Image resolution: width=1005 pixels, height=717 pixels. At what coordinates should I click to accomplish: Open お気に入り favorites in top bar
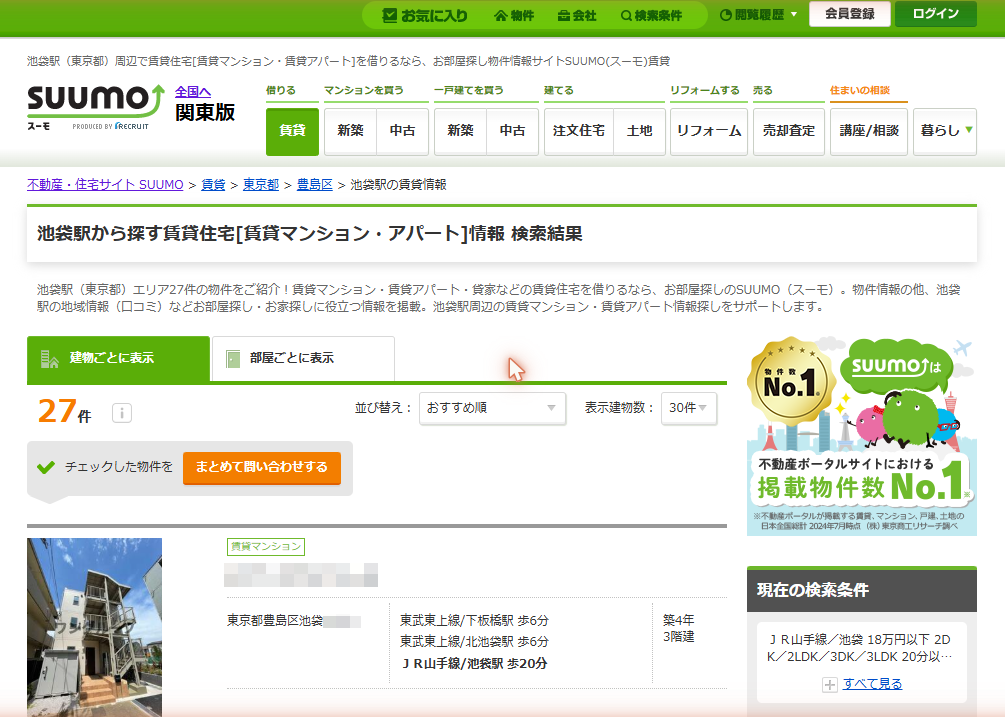click(425, 15)
